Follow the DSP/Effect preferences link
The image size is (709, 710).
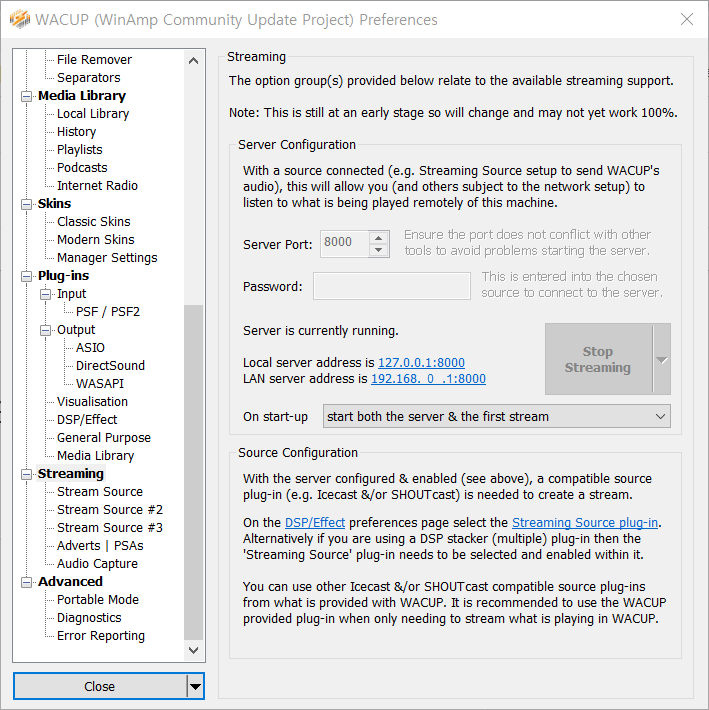click(315, 523)
